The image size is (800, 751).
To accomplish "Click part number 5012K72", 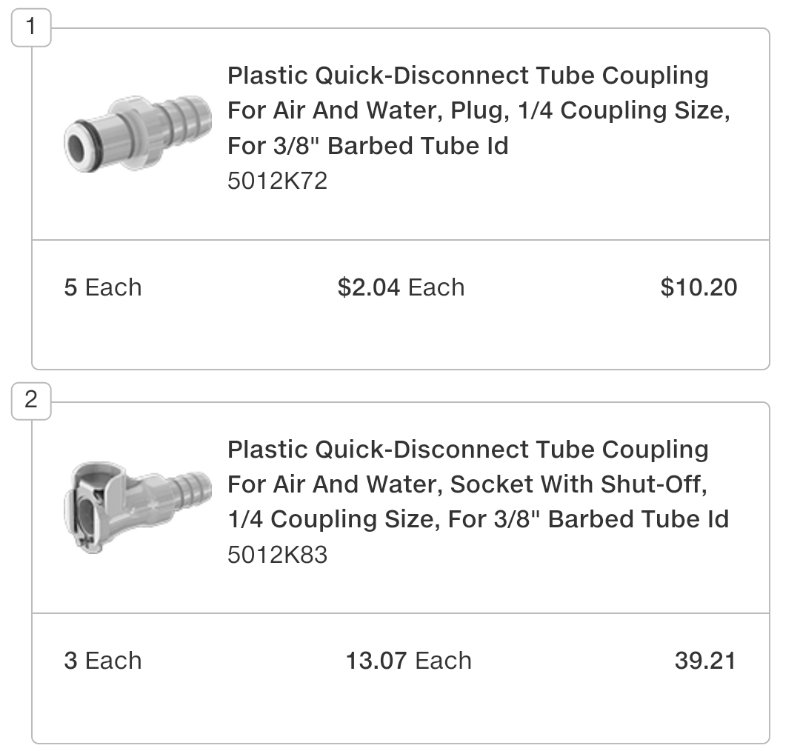I will 277,181.
